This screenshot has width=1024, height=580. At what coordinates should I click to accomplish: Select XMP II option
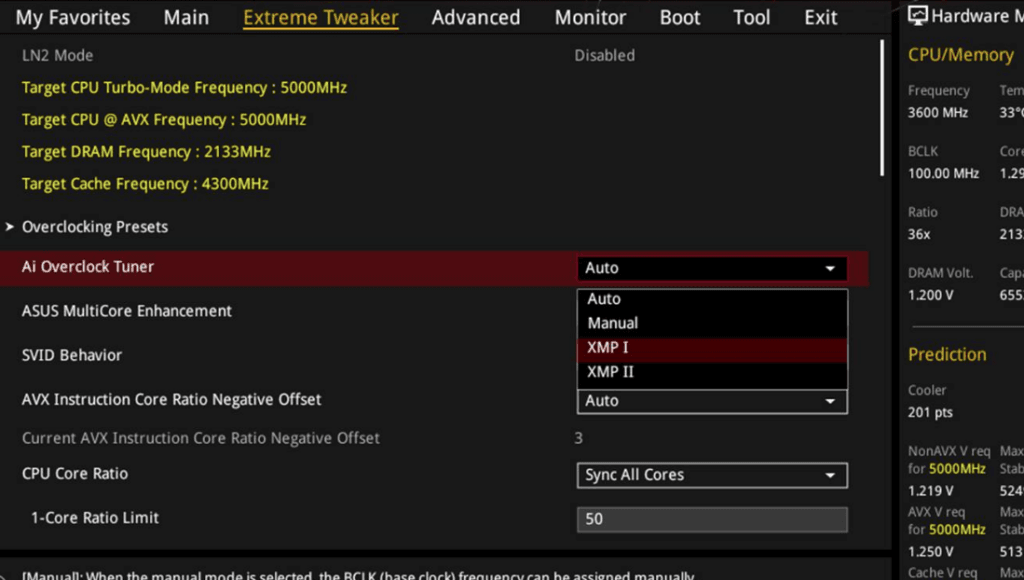pyautogui.click(x=712, y=372)
